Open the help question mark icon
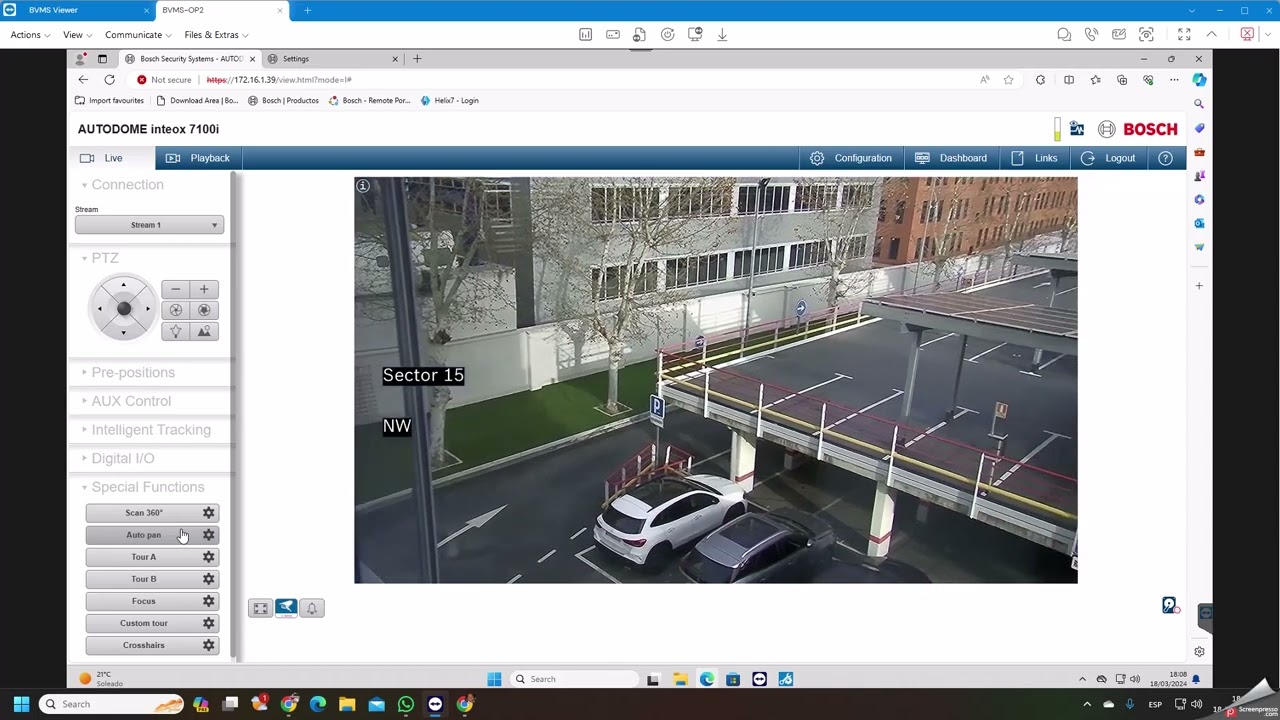1280x720 pixels. [x=1165, y=158]
